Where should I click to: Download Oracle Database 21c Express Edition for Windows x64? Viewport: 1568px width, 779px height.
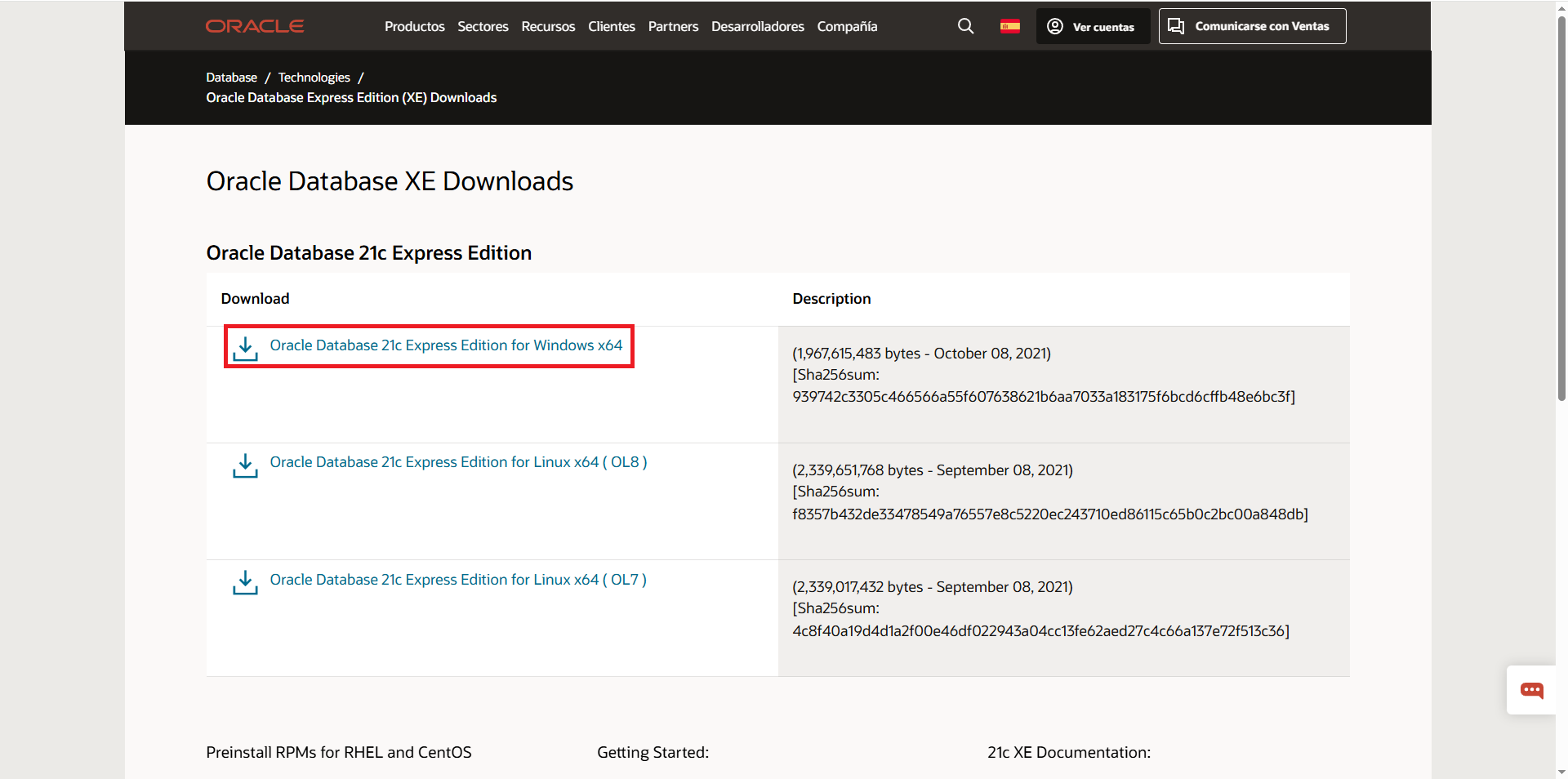447,345
